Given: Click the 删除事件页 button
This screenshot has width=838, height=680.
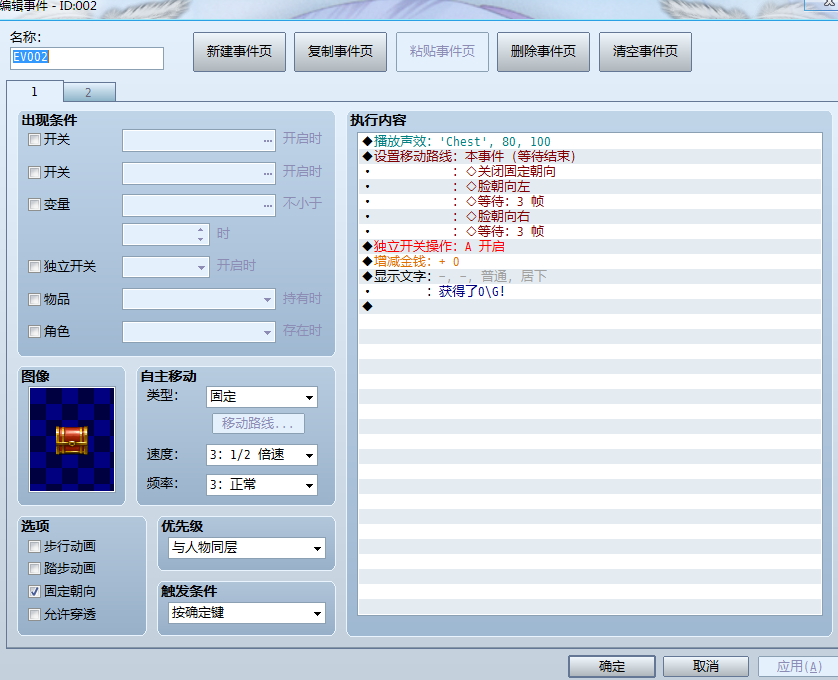Looking at the screenshot, I should pyautogui.click(x=543, y=52).
